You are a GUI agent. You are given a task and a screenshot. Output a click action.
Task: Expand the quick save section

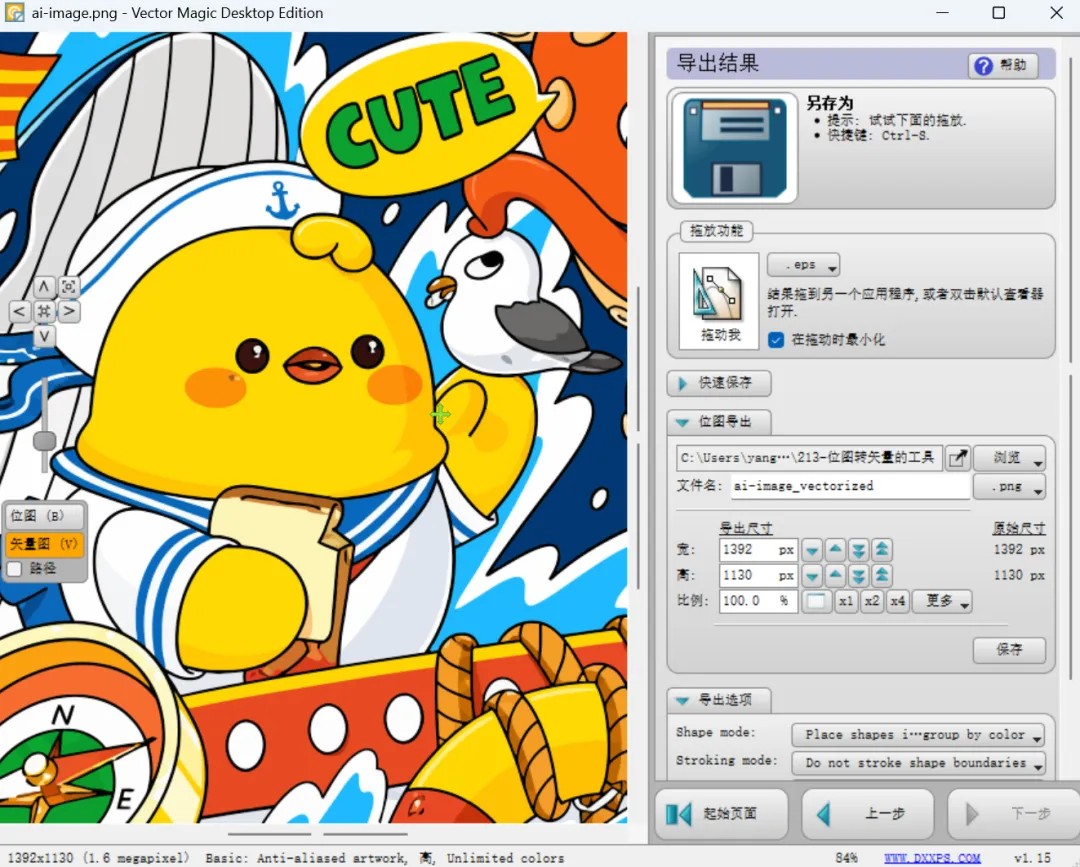pos(719,383)
